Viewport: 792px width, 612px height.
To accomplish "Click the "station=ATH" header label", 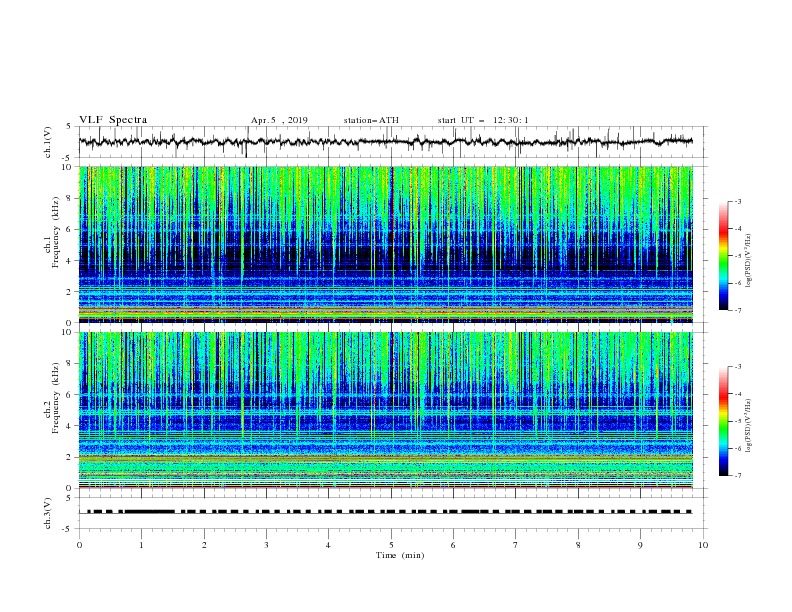I will point(371,120).
